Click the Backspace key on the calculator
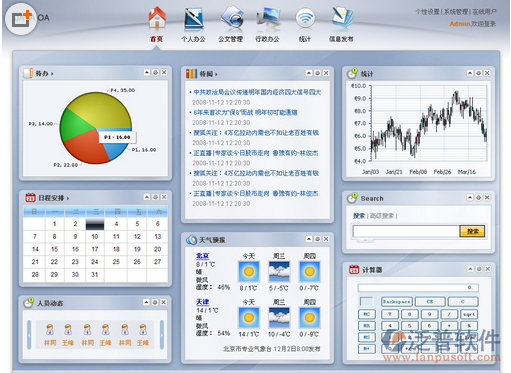Viewport: 511px width, 373px height. tap(396, 302)
